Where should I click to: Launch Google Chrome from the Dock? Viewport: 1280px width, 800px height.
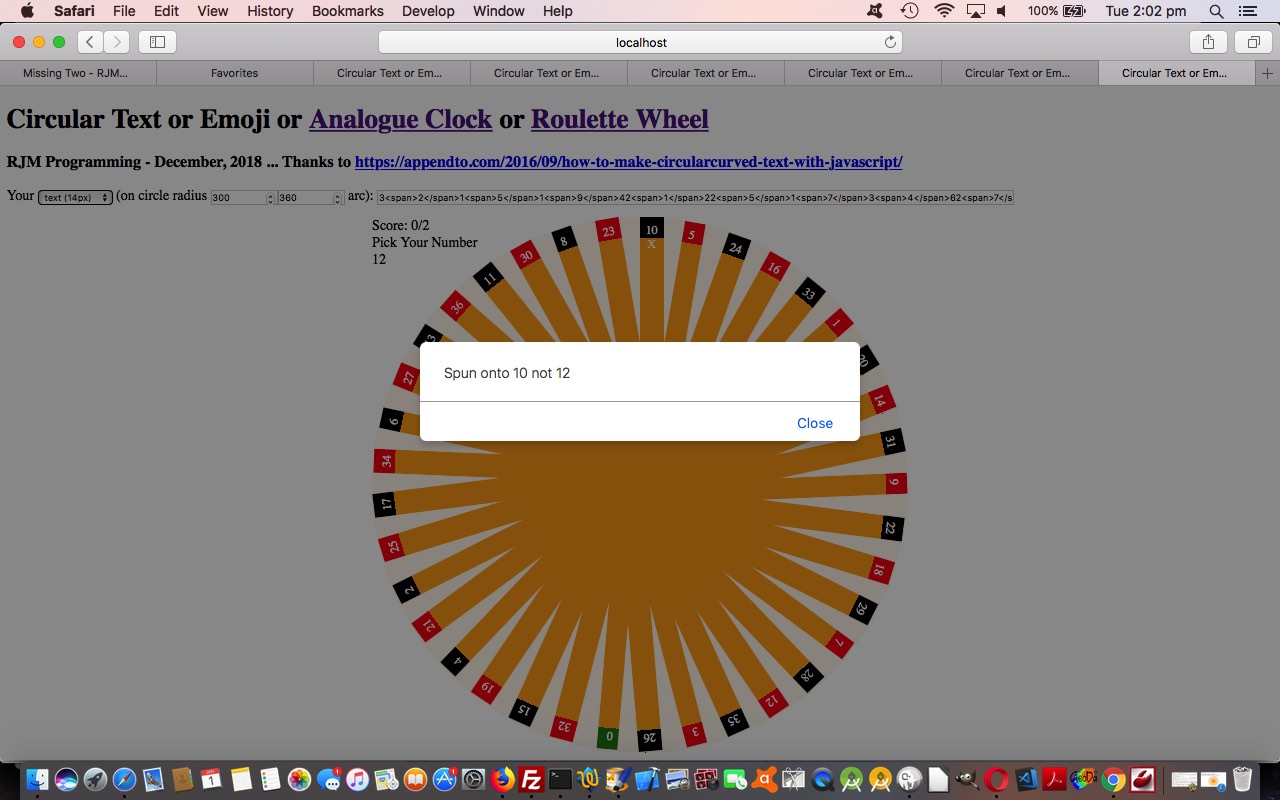coord(1112,779)
